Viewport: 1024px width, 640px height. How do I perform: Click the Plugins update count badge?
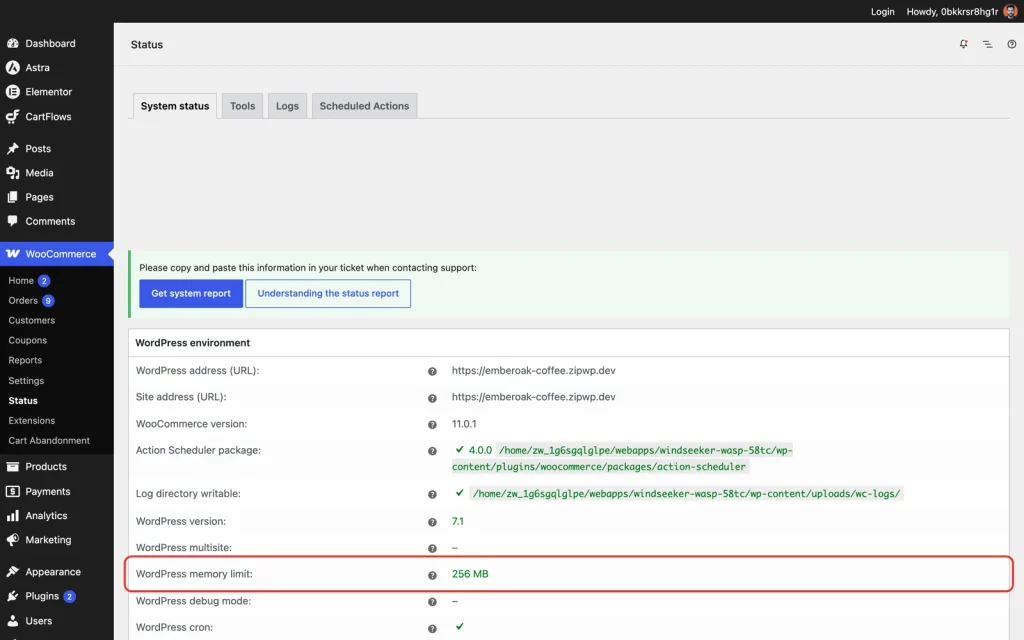[69, 596]
